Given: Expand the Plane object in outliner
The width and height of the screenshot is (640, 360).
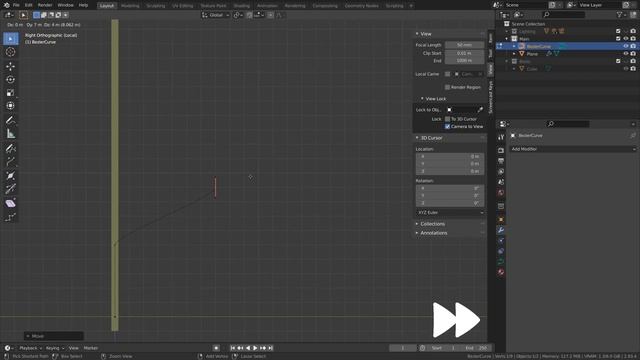Looking at the screenshot, I should point(514,54).
